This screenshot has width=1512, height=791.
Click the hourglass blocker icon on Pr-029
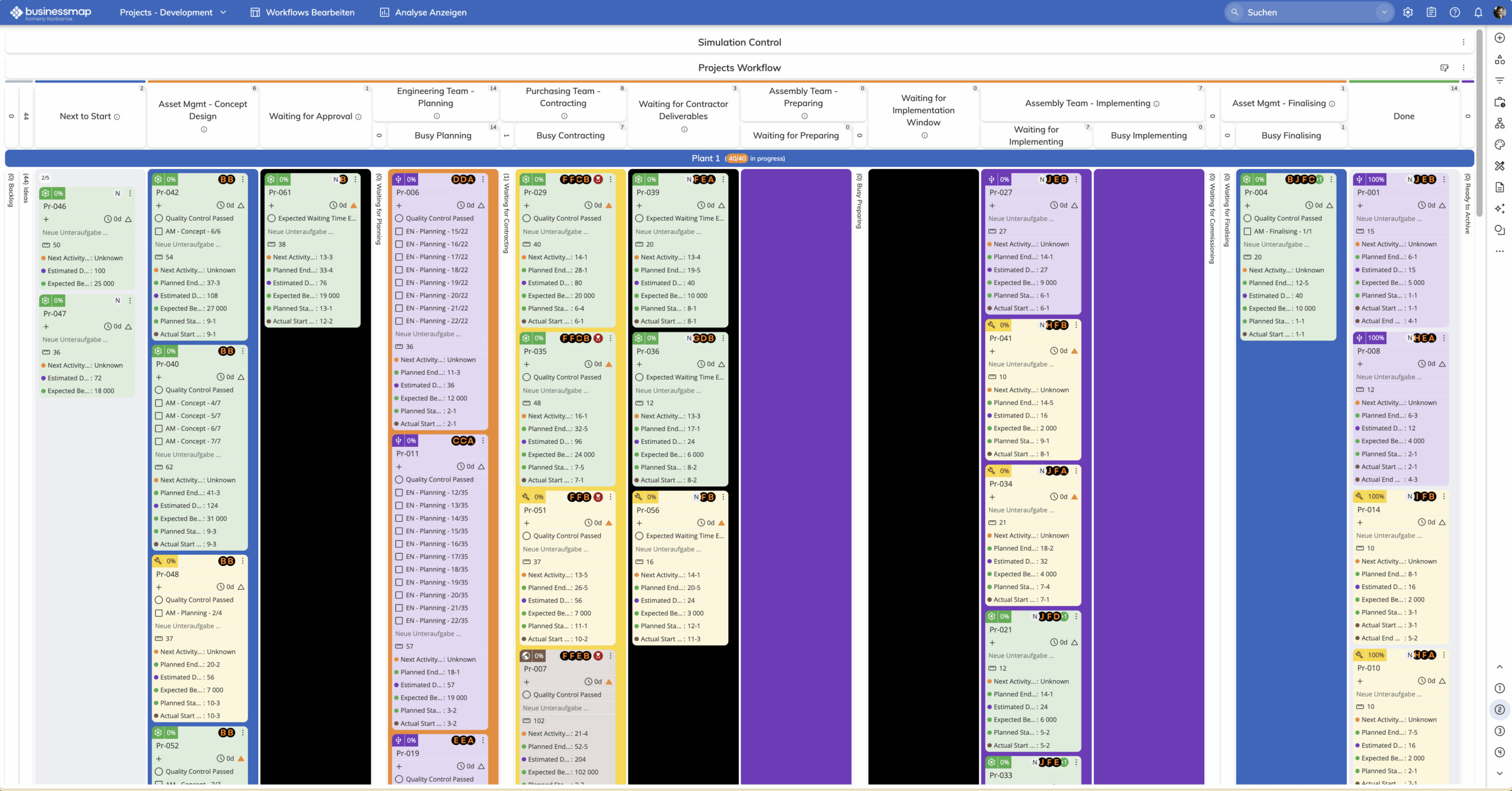(x=598, y=179)
